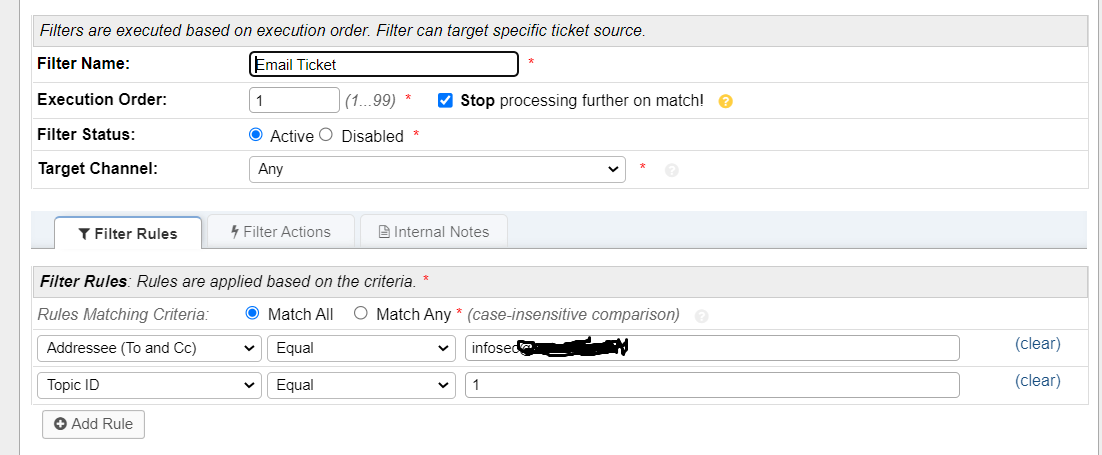The height and width of the screenshot is (455, 1102).
Task: Select the Filter Rules tab
Action: click(128, 233)
